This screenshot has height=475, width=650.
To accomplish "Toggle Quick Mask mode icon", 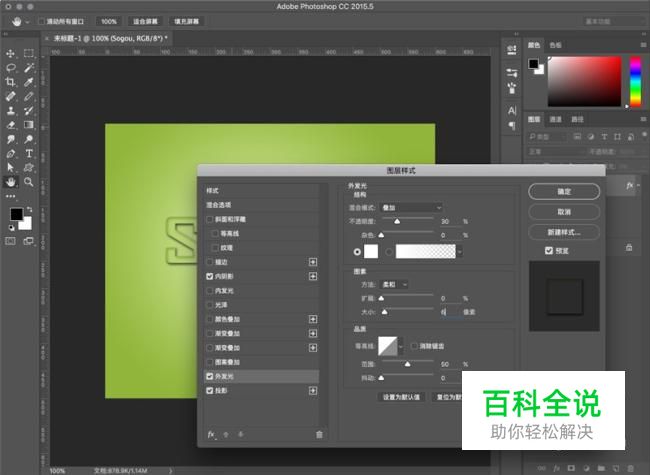I will (x=10, y=241).
